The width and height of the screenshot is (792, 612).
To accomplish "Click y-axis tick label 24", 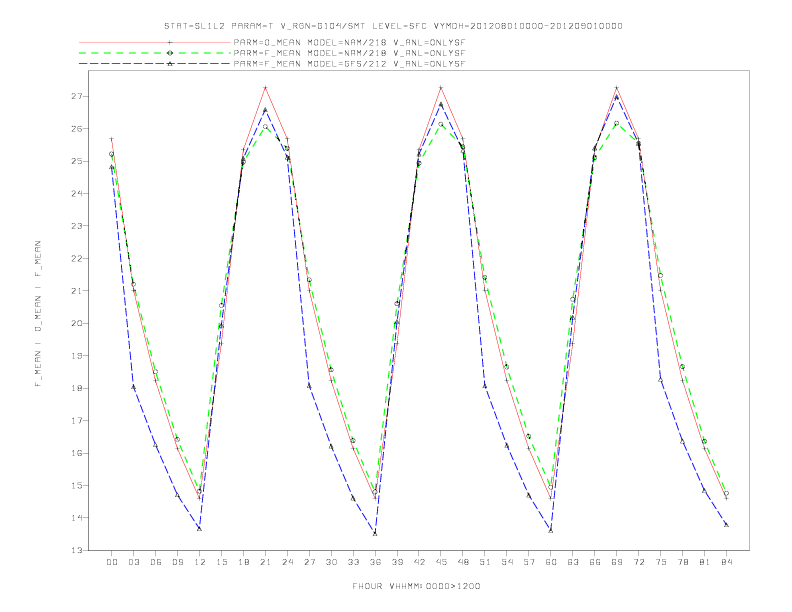I will [x=77, y=193].
